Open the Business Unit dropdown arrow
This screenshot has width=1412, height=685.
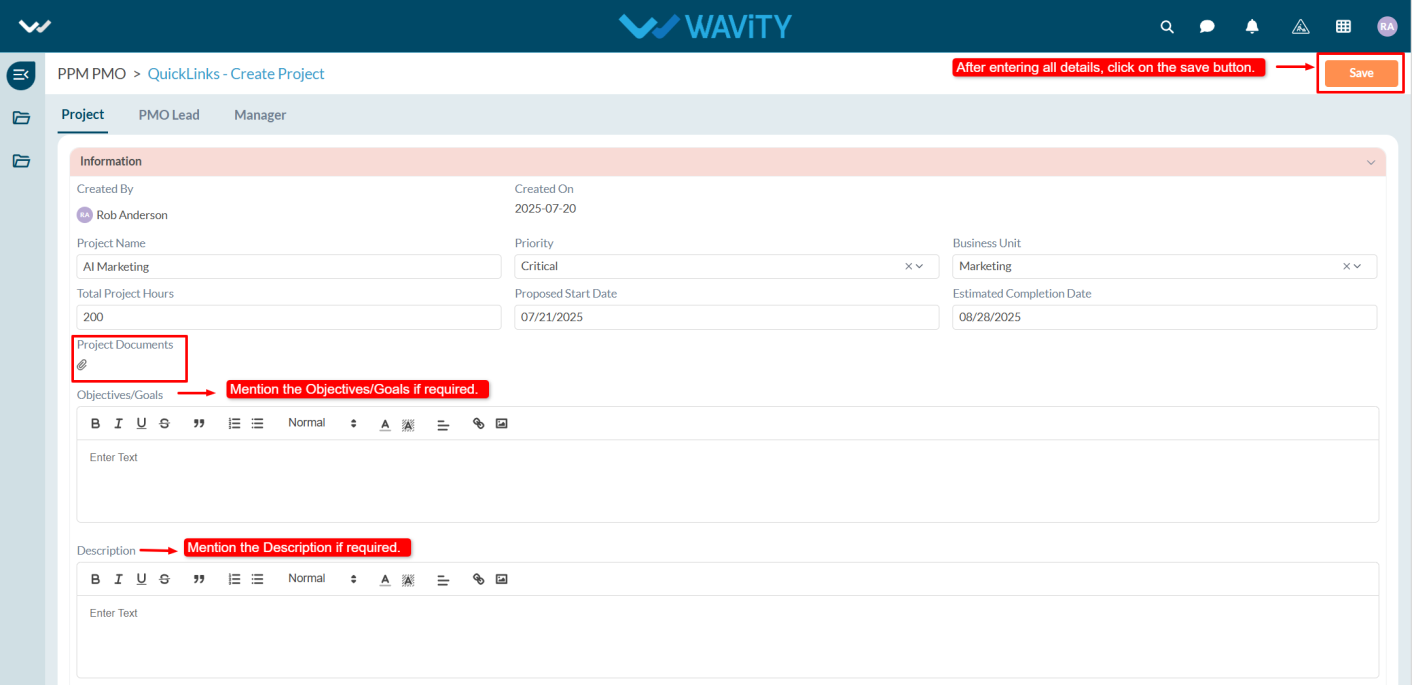[x=1358, y=266]
